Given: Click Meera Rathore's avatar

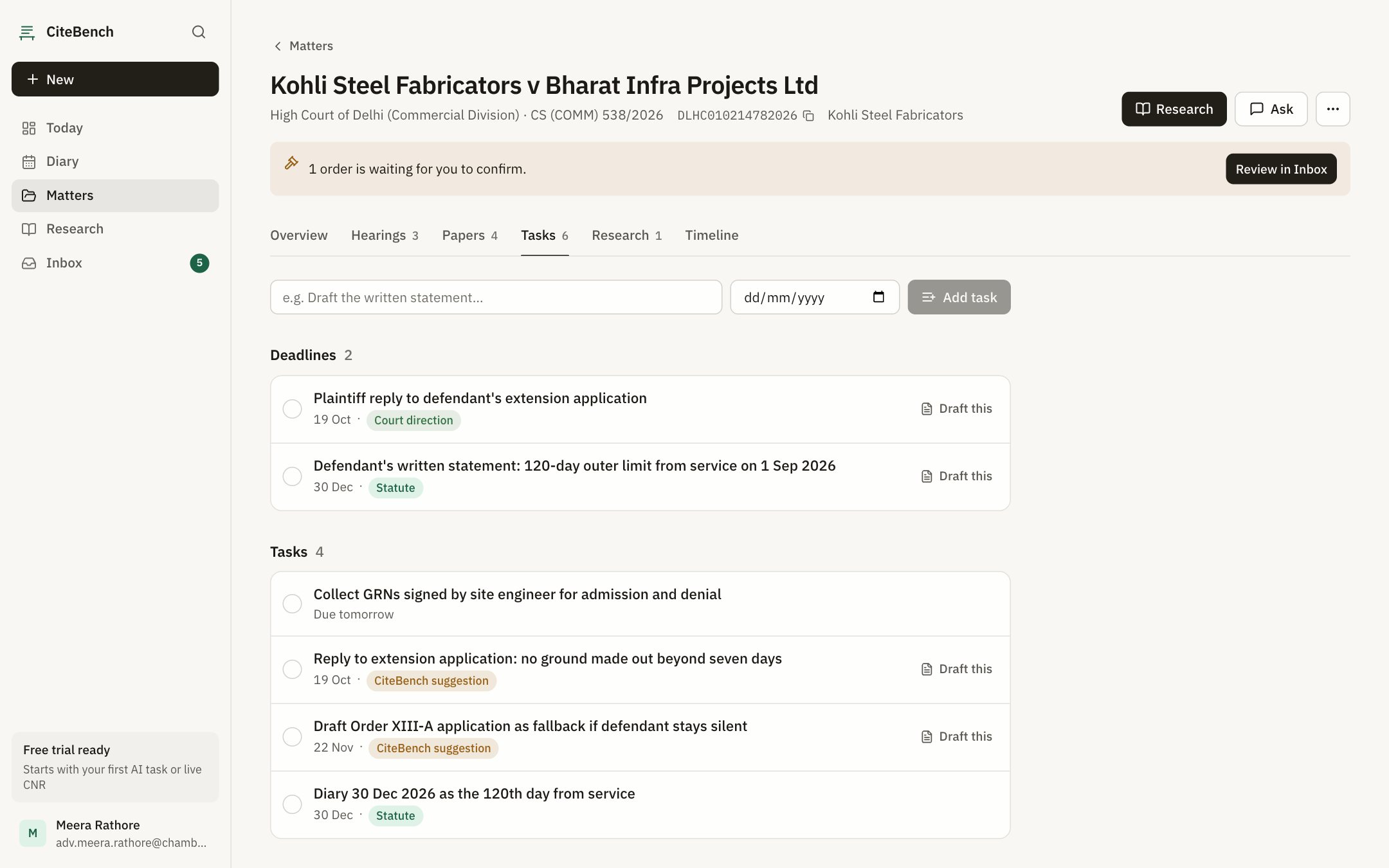Looking at the screenshot, I should [x=33, y=833].
